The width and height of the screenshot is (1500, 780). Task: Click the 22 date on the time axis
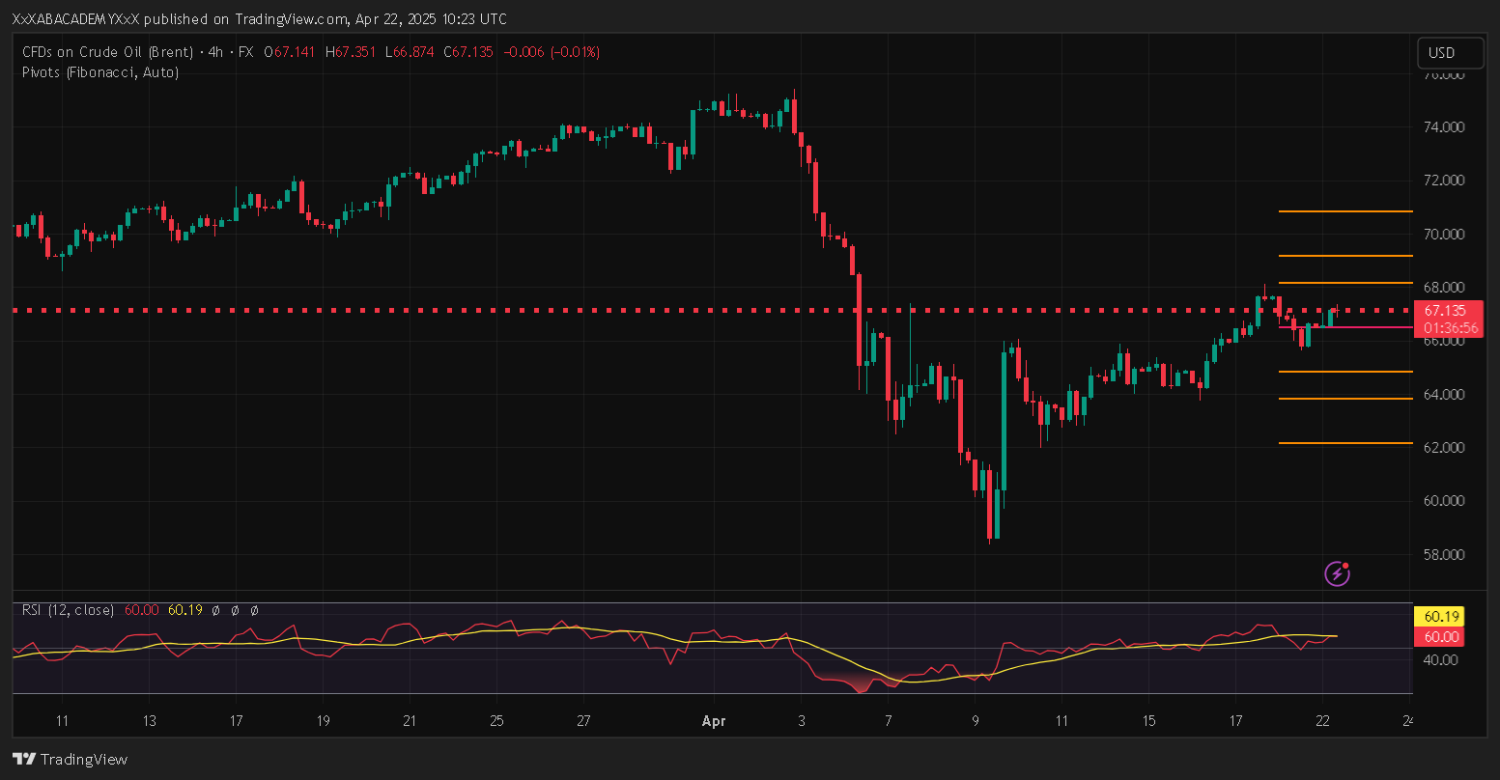click(x=1322, y=720)
